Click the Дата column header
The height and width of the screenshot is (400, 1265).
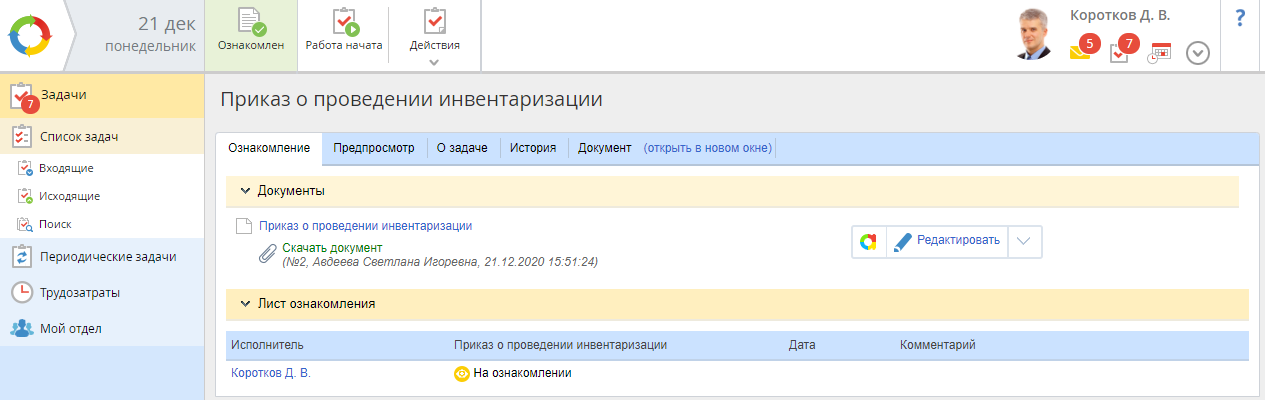[802, 345]
